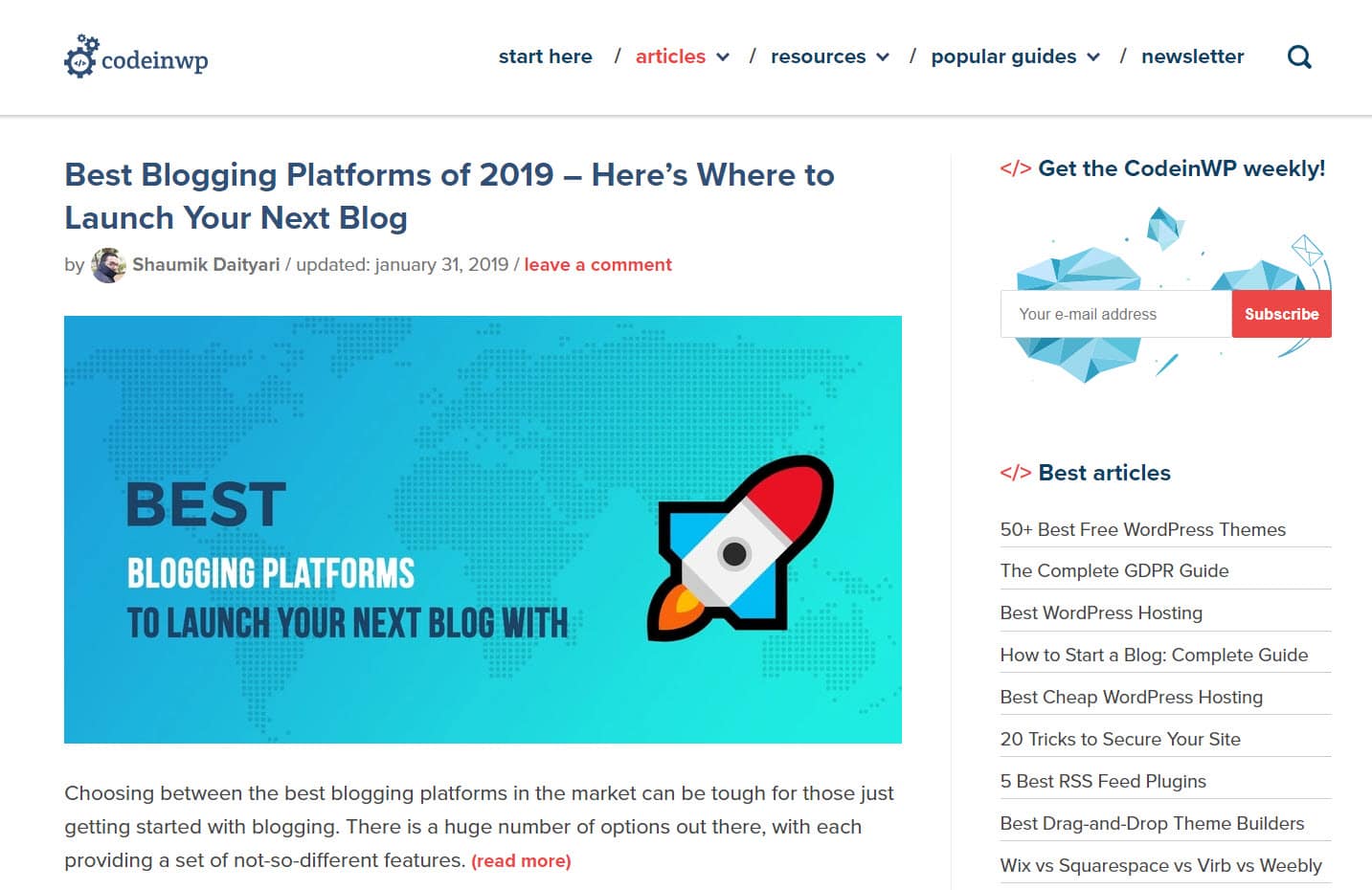Click the e-mail address input field
Viewport: 1372px width, 890px height.
coord(1114,314)
